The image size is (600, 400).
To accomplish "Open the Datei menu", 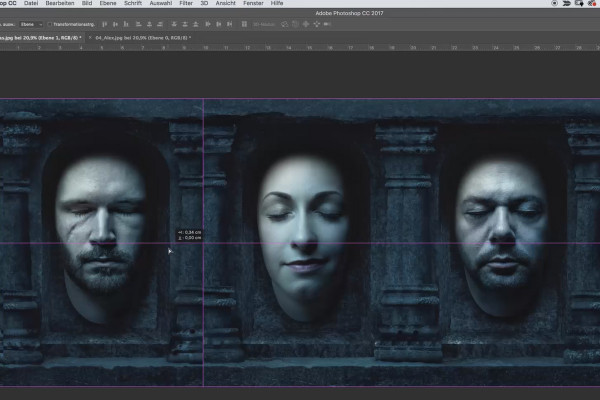I will click(31, 3).
